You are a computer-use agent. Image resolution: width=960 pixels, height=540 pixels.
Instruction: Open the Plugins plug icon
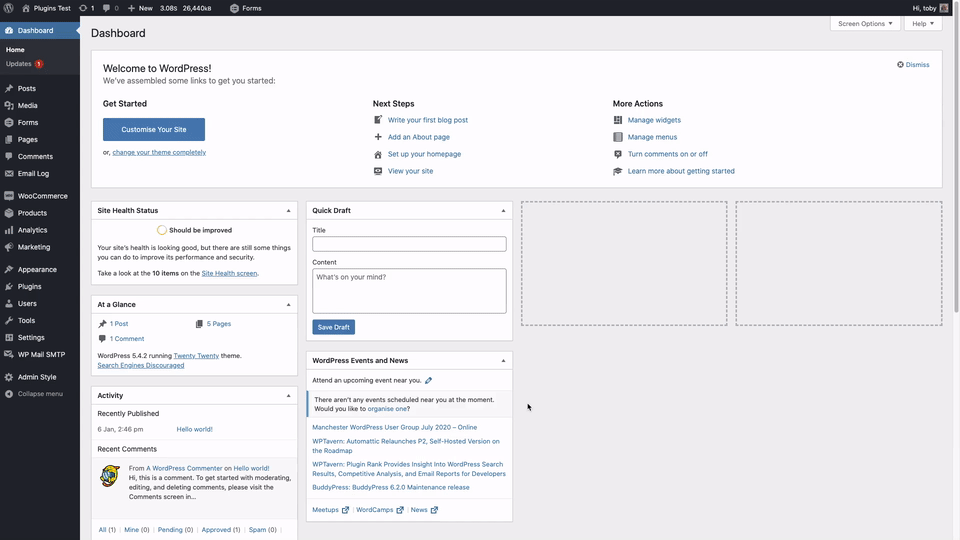pos(9,287)
